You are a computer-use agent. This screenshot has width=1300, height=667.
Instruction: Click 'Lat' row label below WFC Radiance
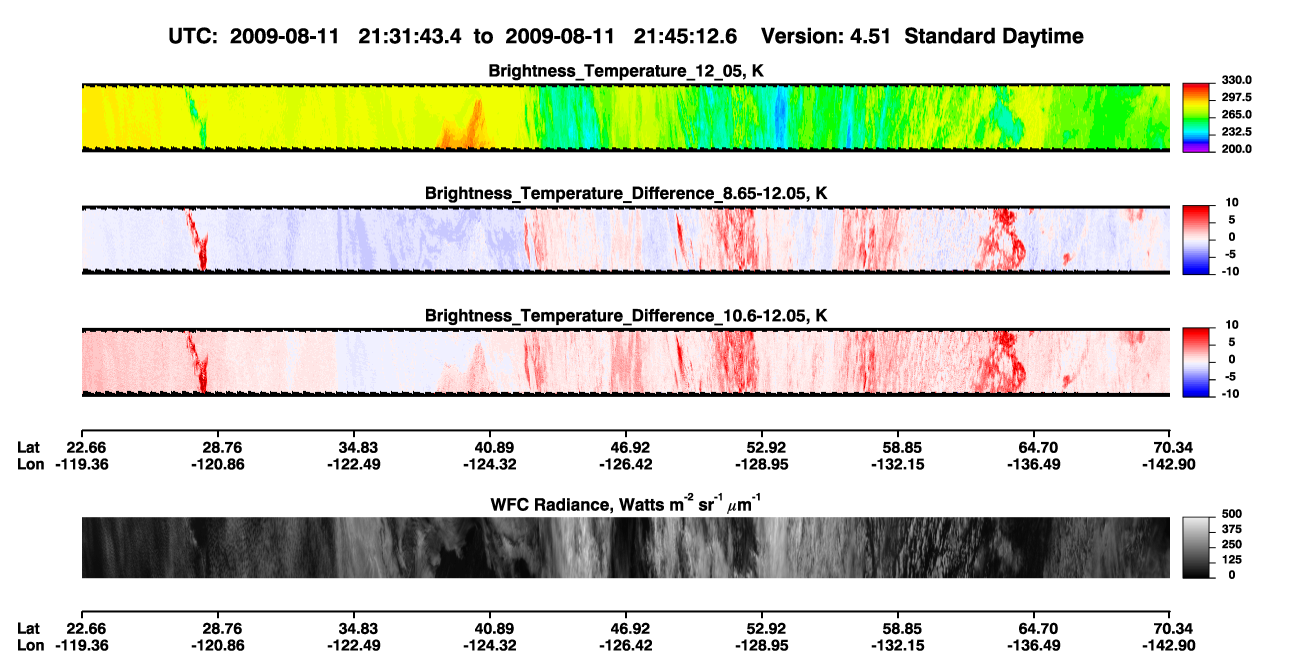click(x=29, y=628)
